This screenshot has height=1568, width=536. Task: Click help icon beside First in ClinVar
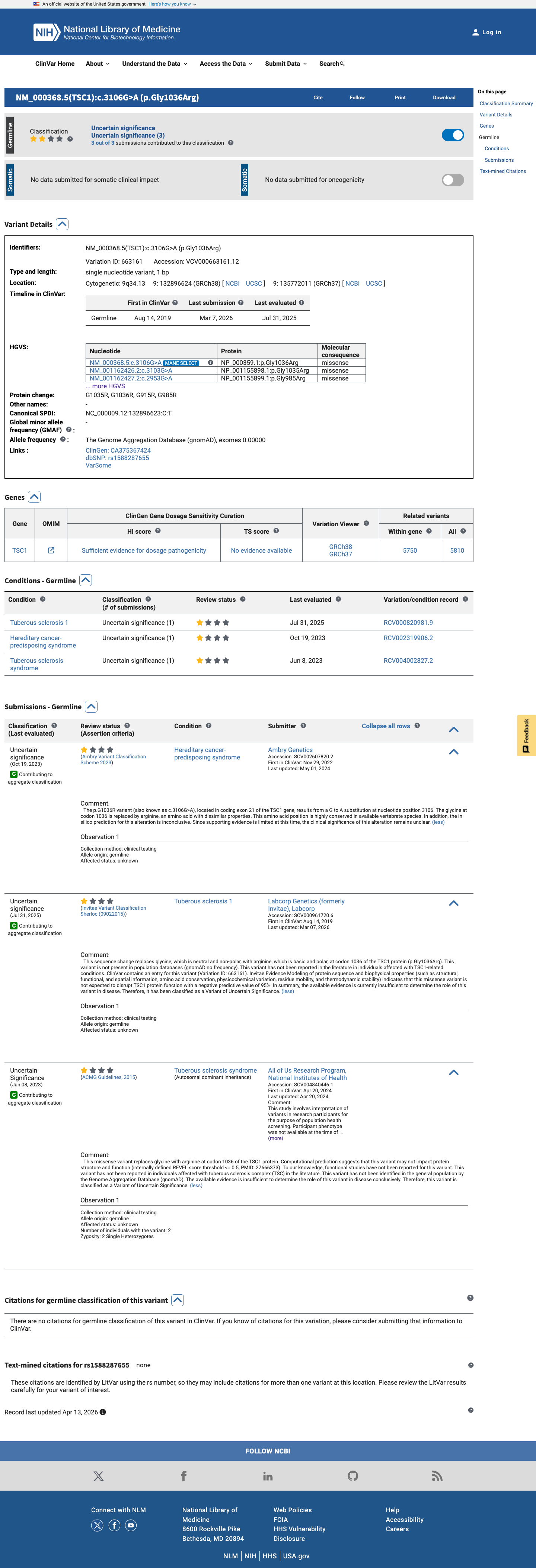pyautogui.click(x=175, y=302)
